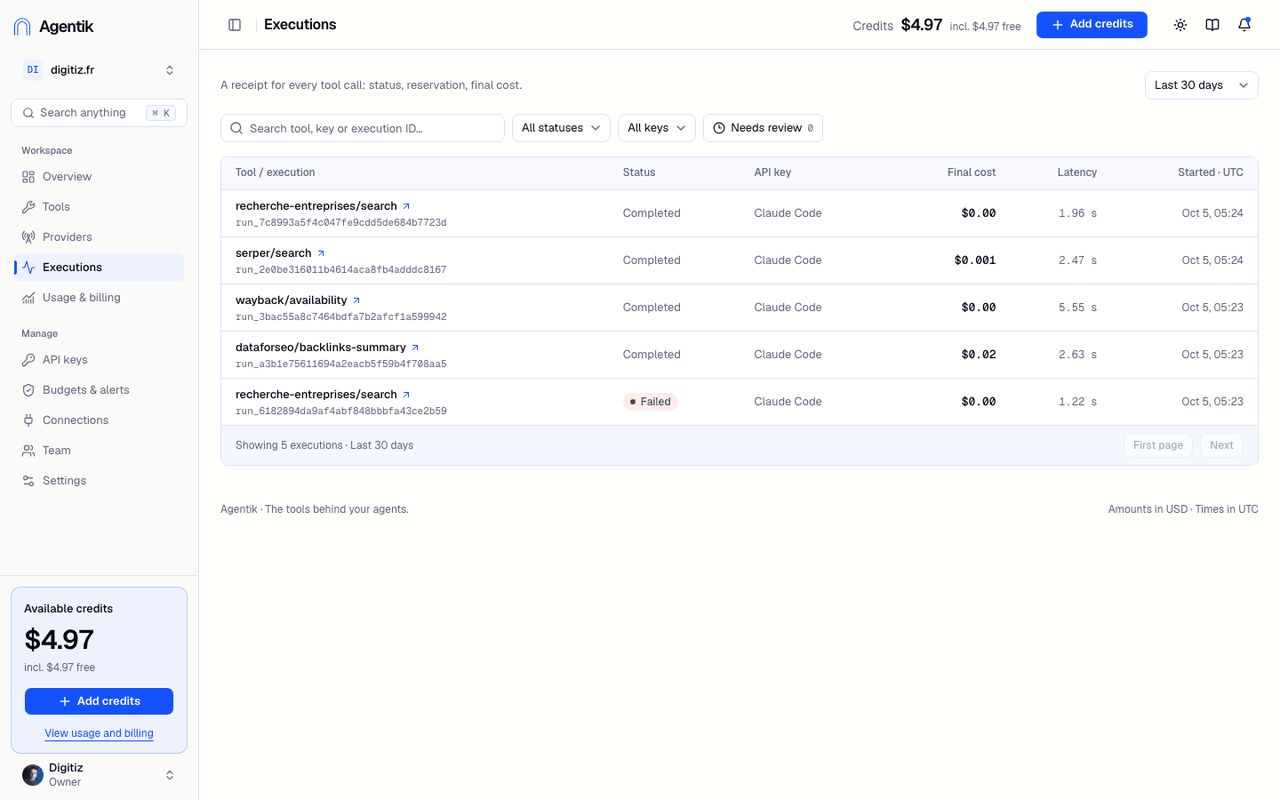
Task: Navigate to Providers
Action: [x=99, y=237]
